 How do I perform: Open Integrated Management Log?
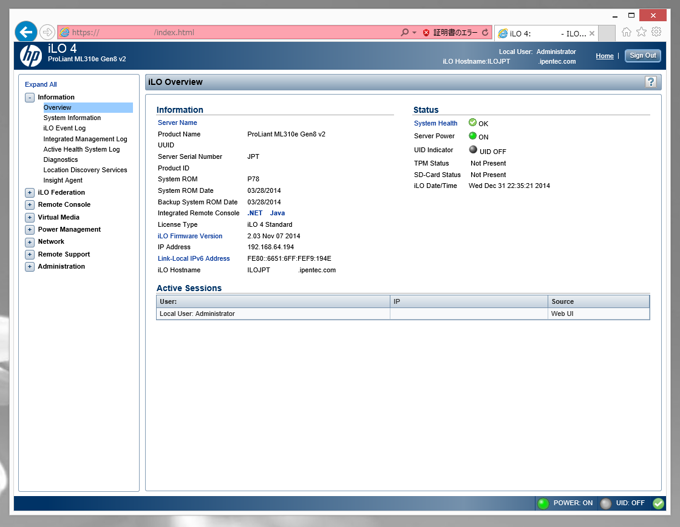tap(85, 139)
